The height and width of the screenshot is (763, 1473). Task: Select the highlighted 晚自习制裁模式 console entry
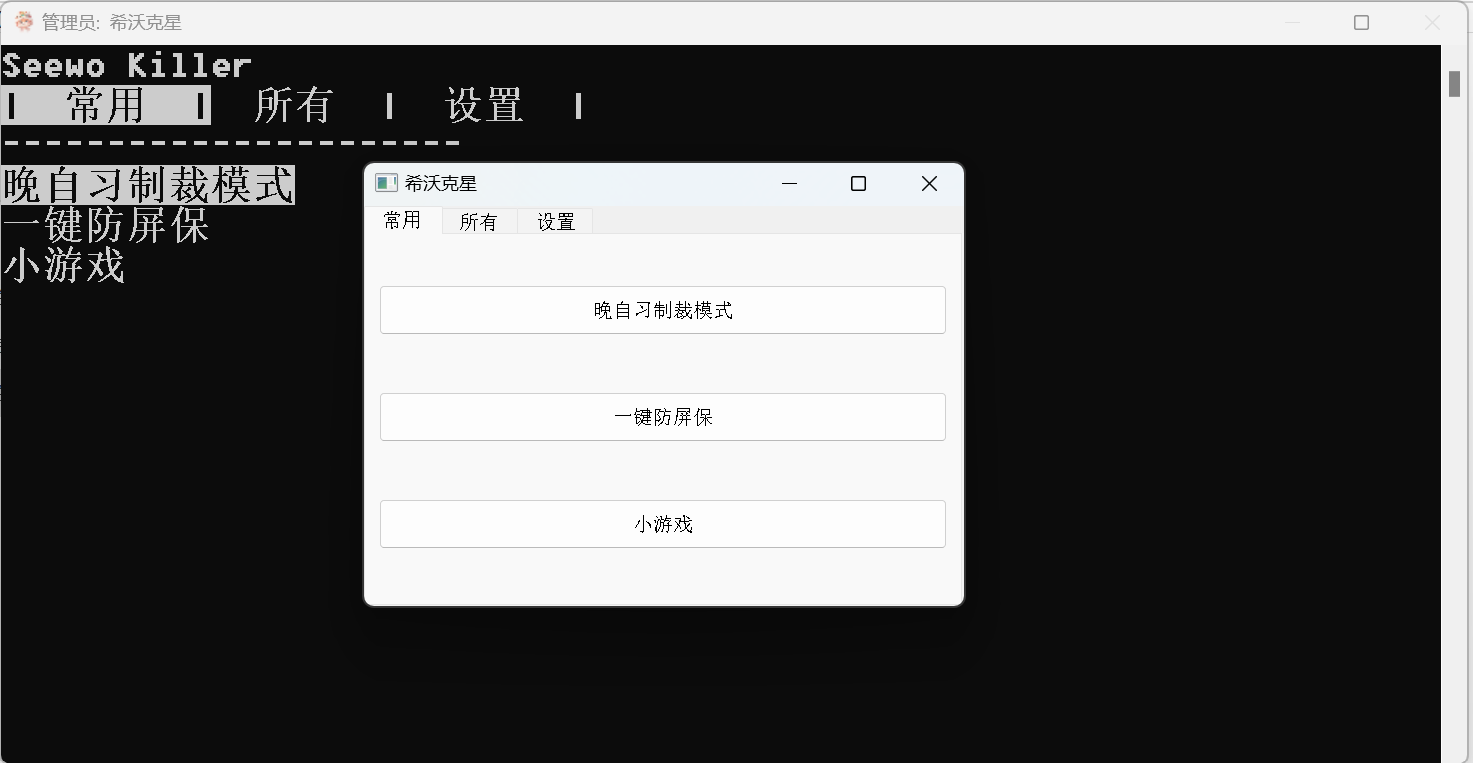[147, 184]
